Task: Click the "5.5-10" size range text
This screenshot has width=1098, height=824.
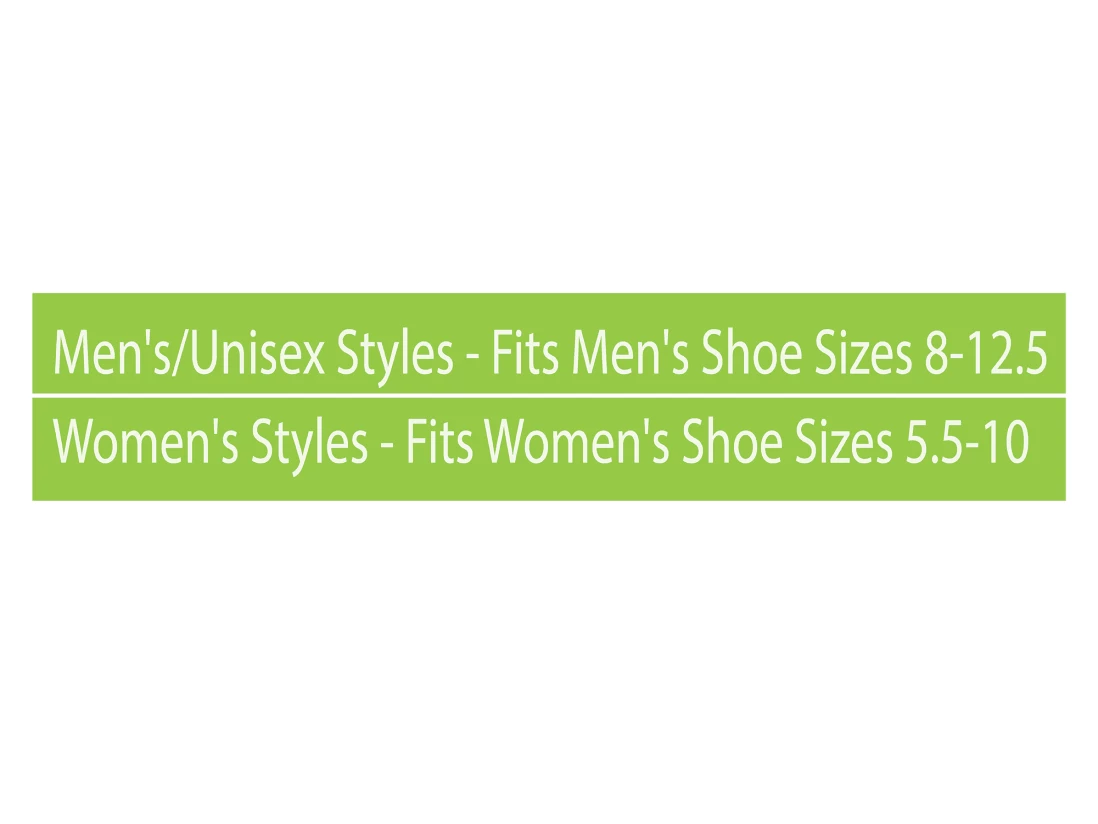Action: tap(967, 442)
